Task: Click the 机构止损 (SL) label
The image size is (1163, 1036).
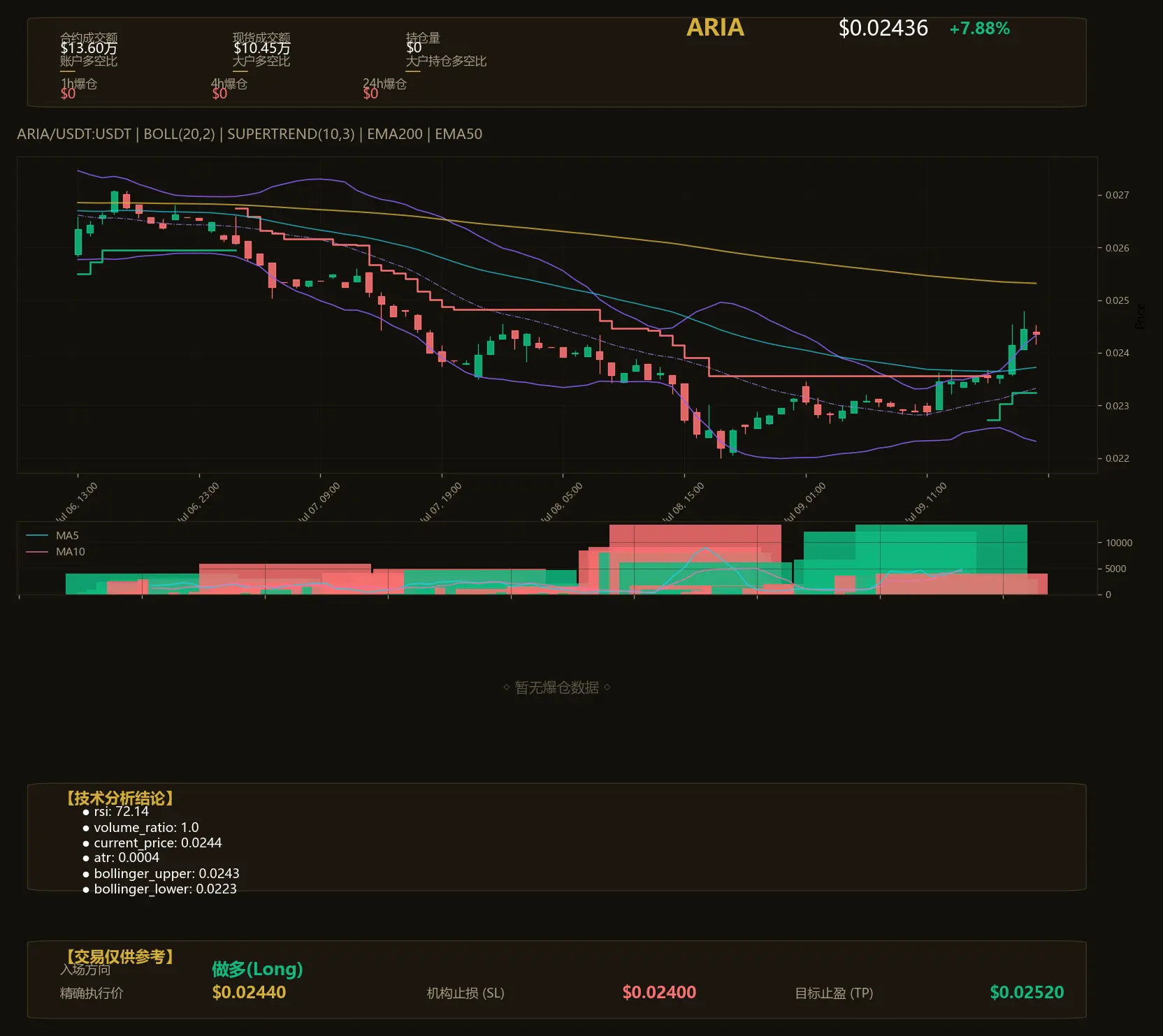Action: [x=465, y=993]
